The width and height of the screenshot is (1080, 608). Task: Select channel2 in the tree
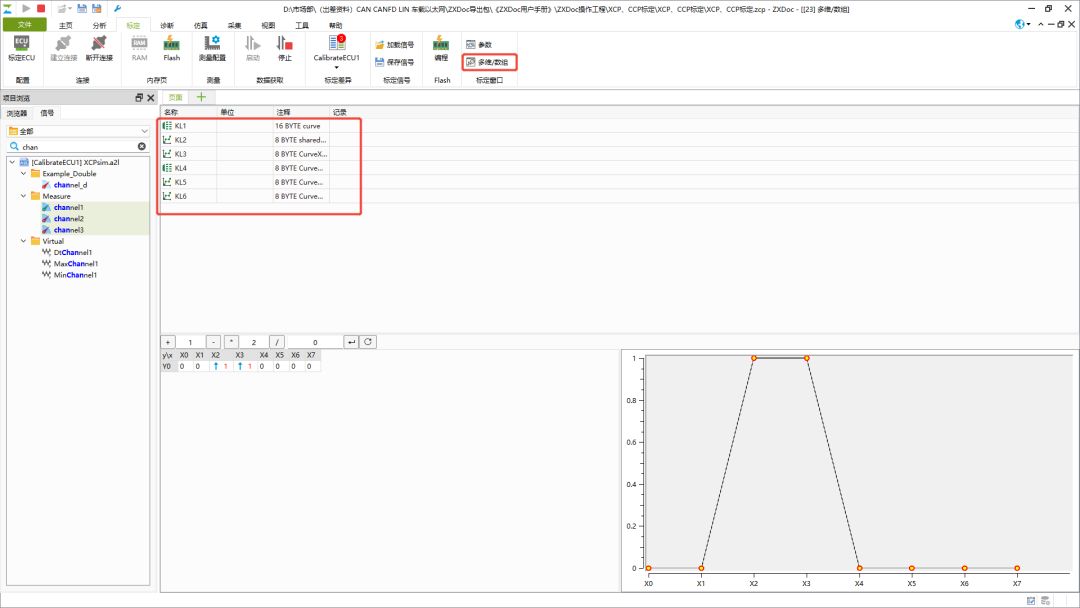pyautogui.click(x=68, y=218)
